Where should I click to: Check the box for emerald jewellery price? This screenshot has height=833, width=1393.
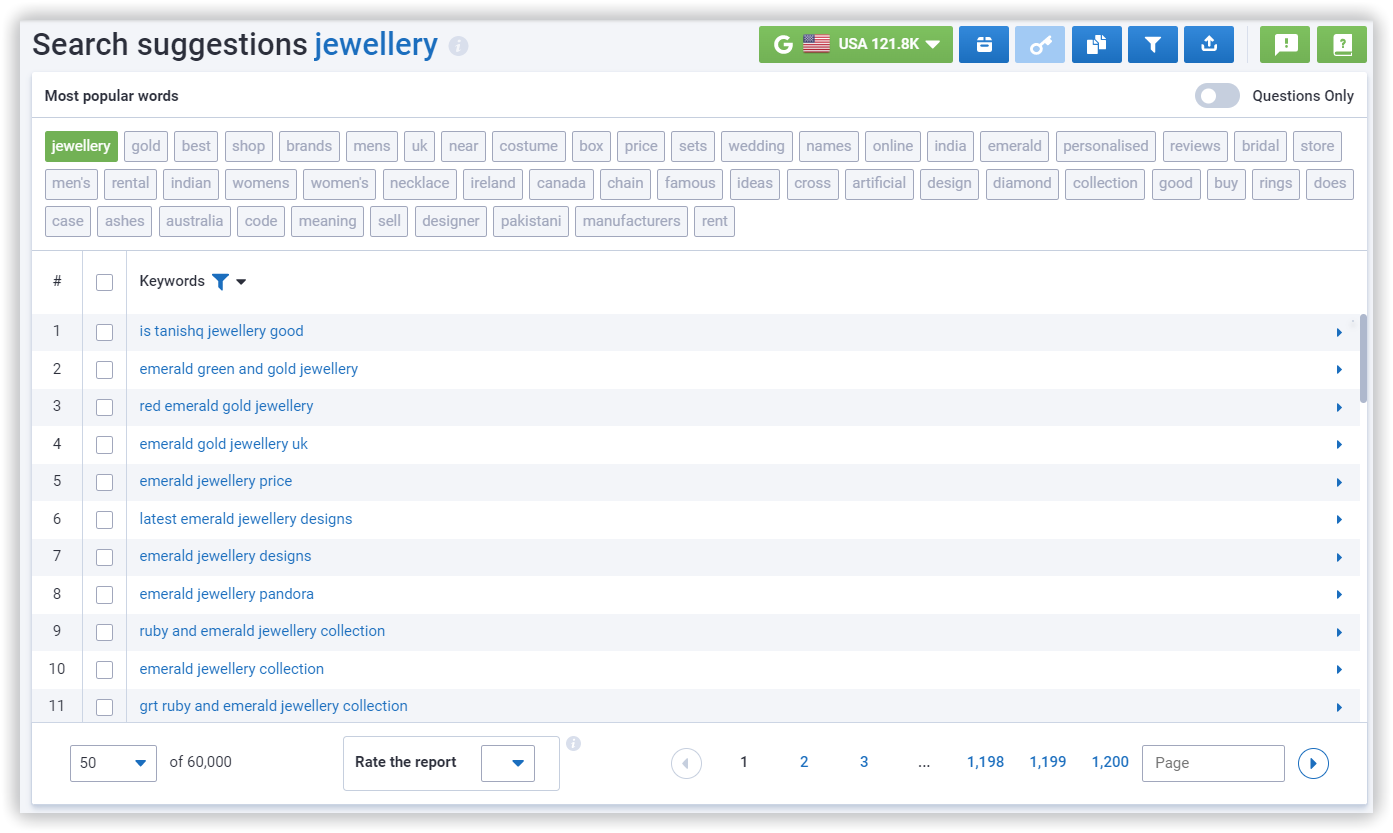tap(104, 482)
